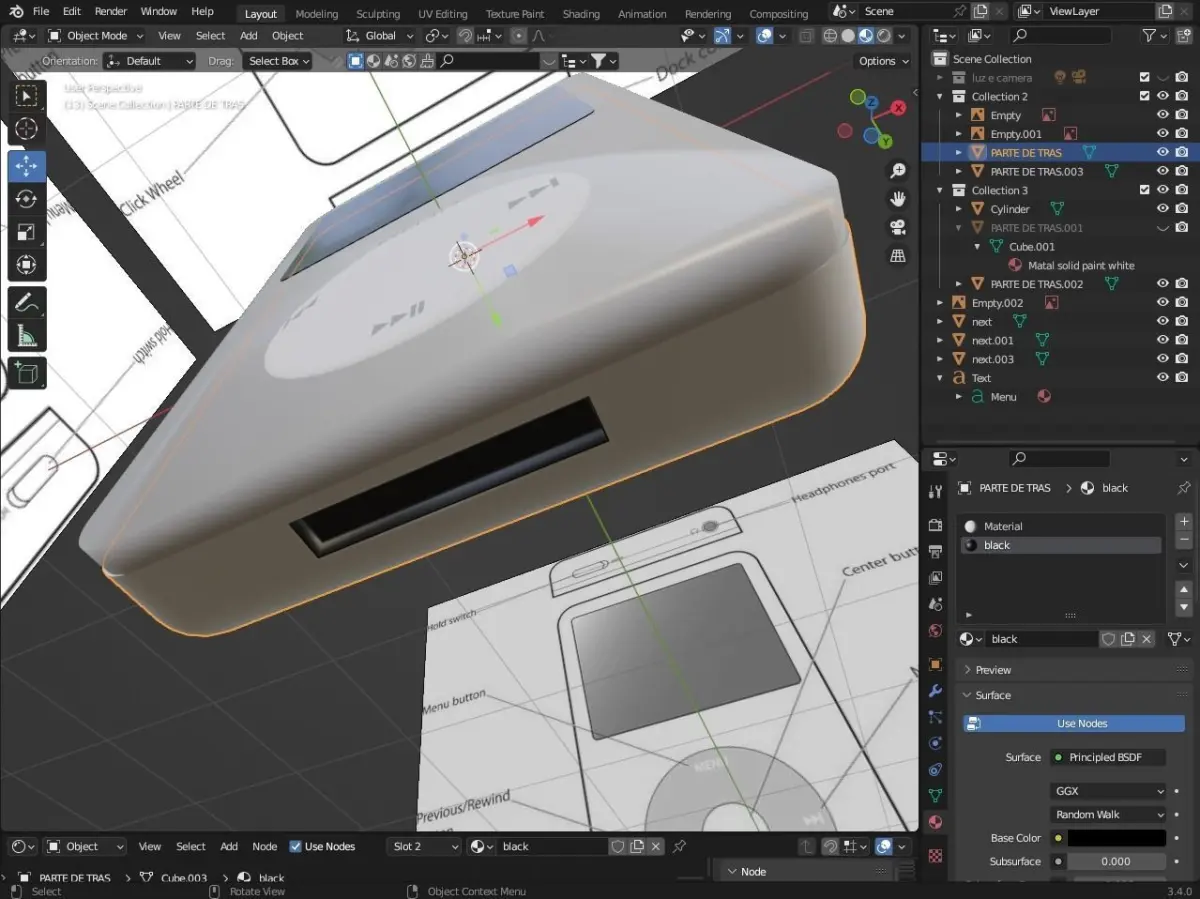Pick the Rotate tool
1200x899 pixels.
tap(27, 199)
